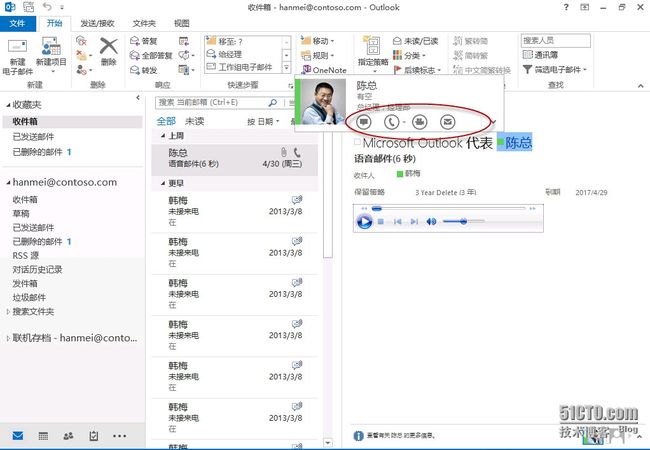This screenshot has width=650, height=450.
Task: Mute the voicemail player speaker
Action: pos(431,222)
